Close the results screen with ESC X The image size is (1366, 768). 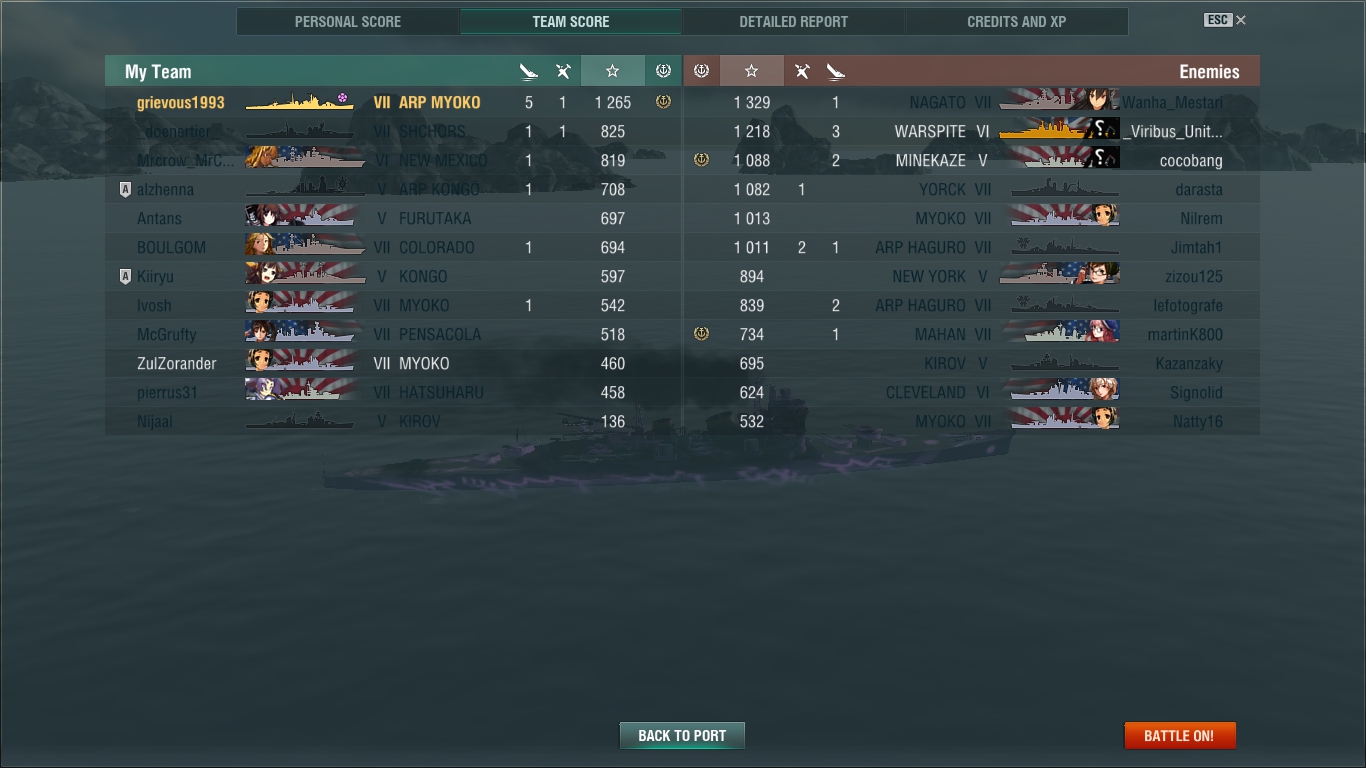[1225, 20]
